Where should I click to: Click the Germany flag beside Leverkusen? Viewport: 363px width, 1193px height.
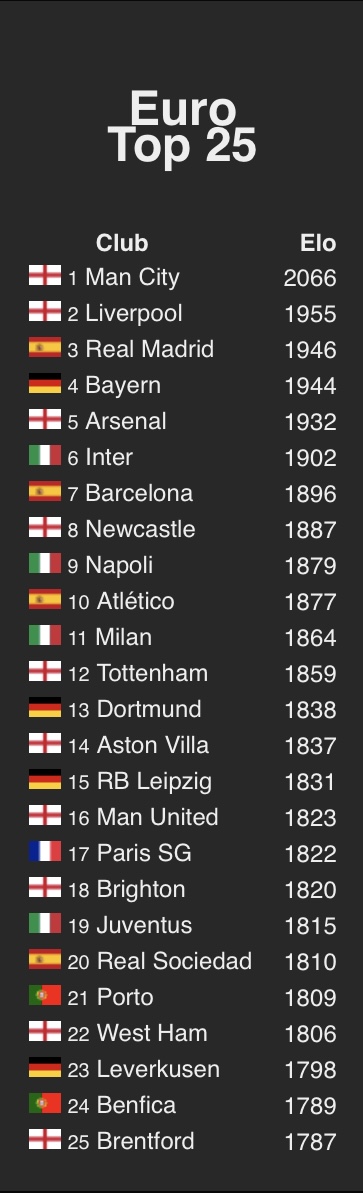pyautogui.click(x=45, y=1067)
